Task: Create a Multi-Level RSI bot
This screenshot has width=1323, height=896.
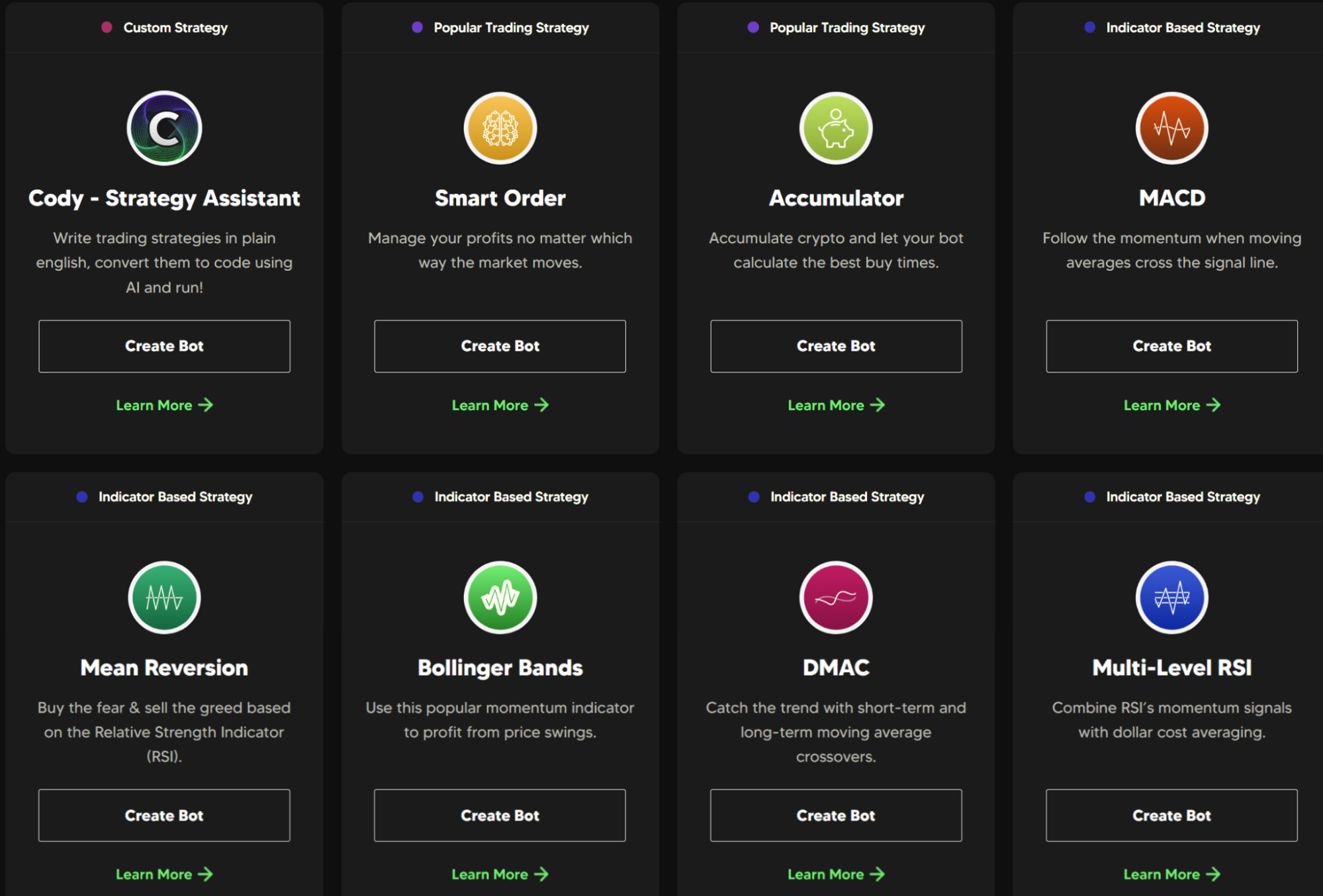Action: [x=1172, y=815]
